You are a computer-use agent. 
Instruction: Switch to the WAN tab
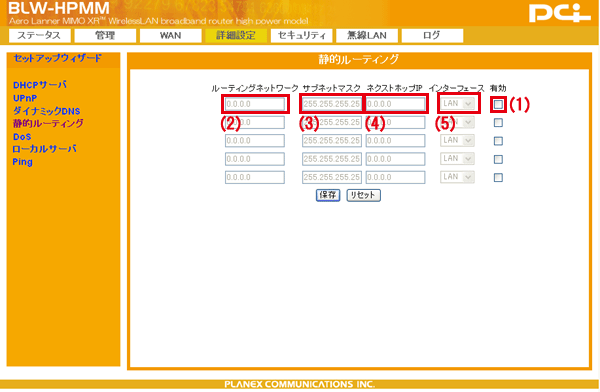click(171, 35)
